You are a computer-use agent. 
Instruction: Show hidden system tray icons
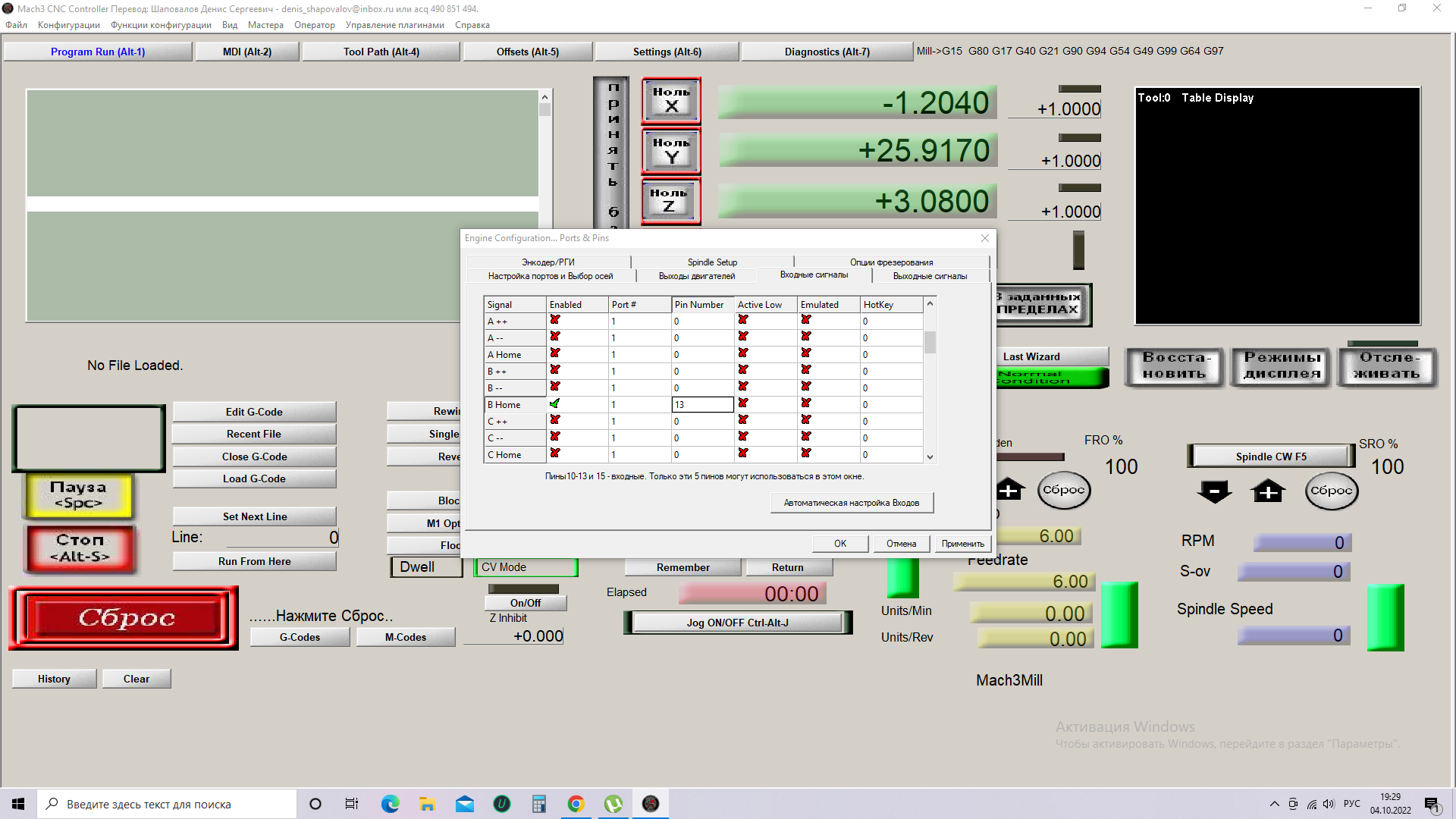(1274, 804)
